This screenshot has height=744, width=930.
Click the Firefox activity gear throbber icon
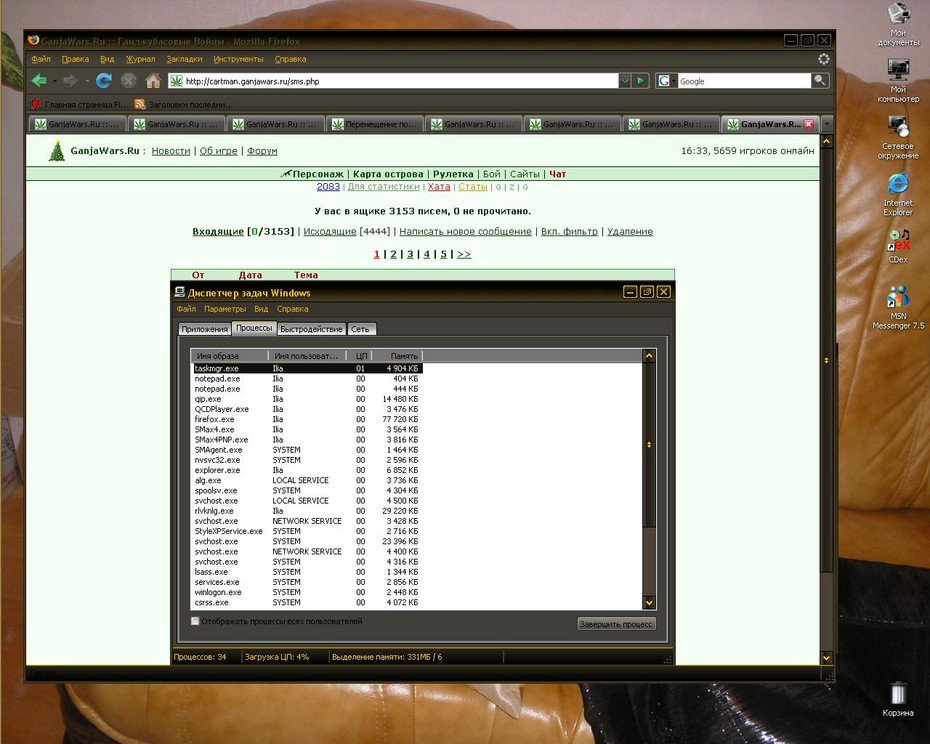point(823,59)
